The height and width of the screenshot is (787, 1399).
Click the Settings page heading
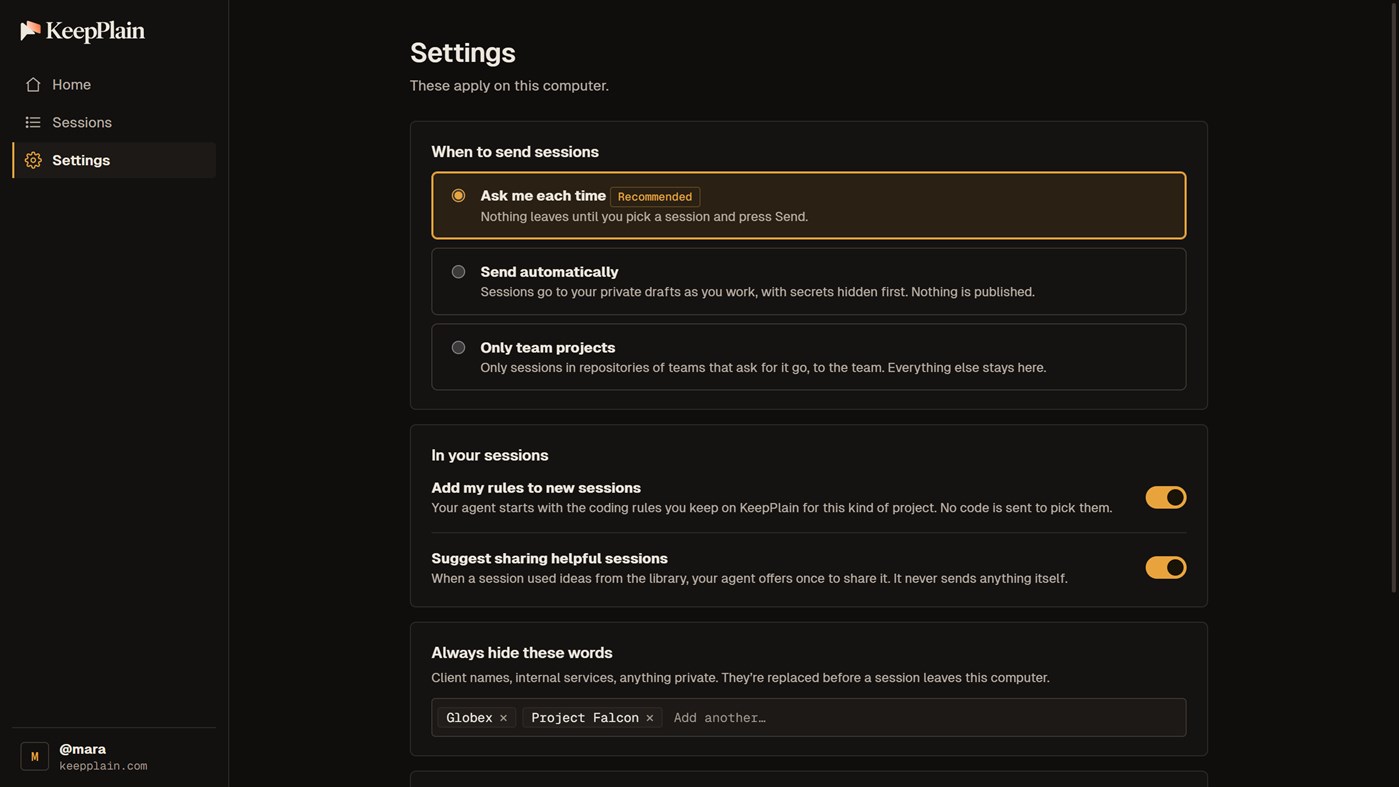(x=463, y=53)
